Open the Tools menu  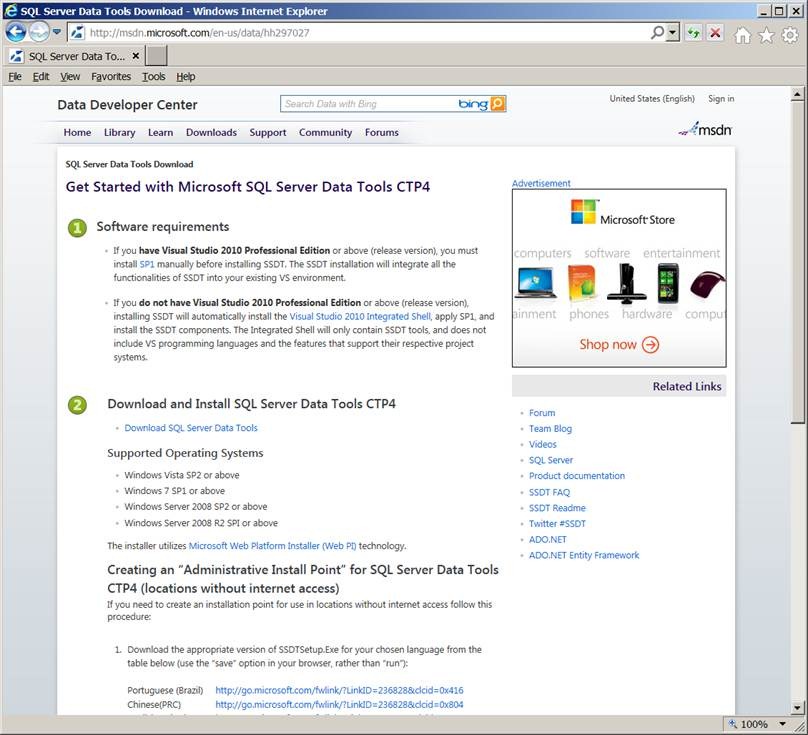pos(154,76)
